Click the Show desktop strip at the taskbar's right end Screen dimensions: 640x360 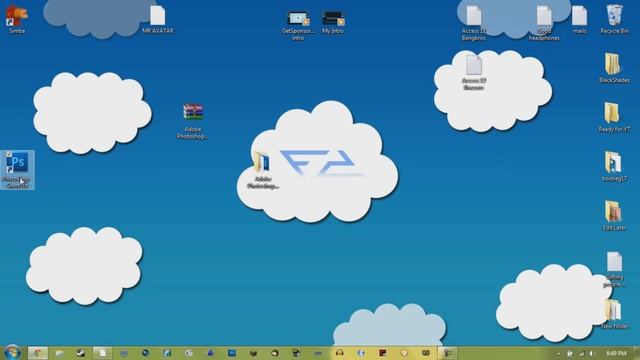coord(636,353)
